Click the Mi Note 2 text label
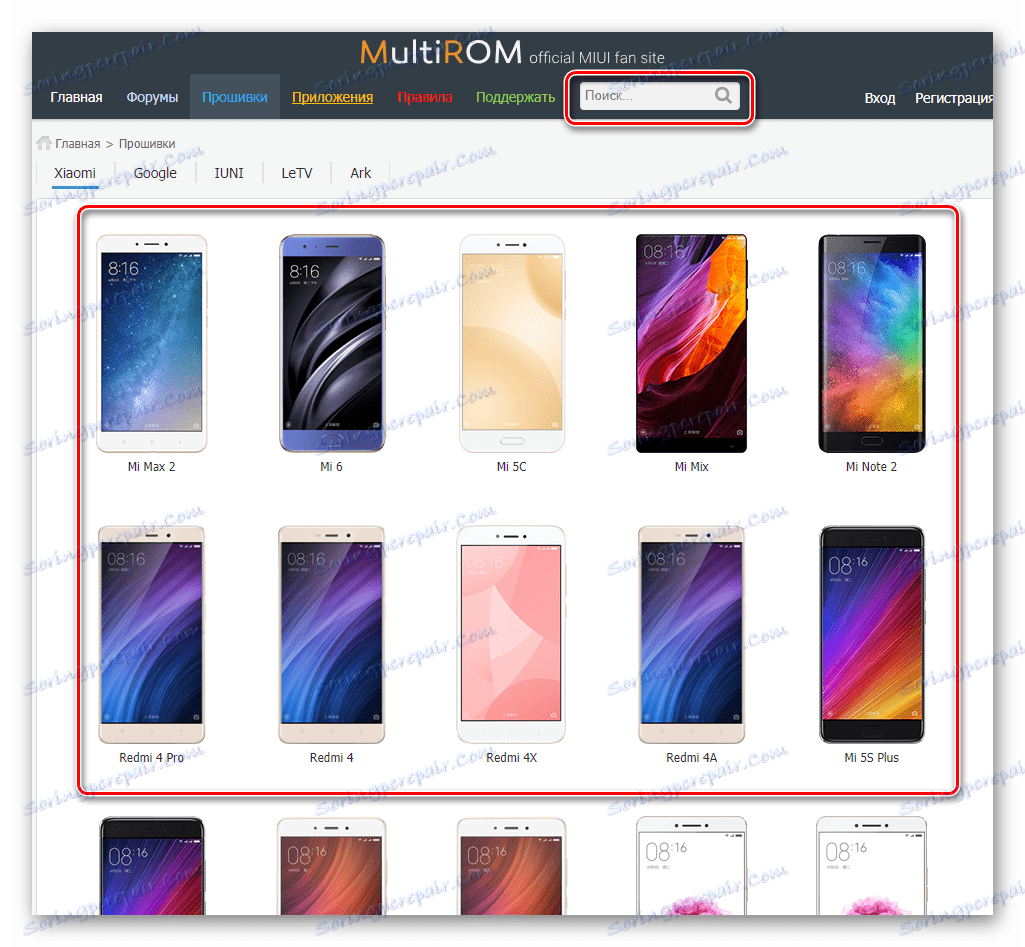This screenshot has height=947, width=1025. coord(871,467)
